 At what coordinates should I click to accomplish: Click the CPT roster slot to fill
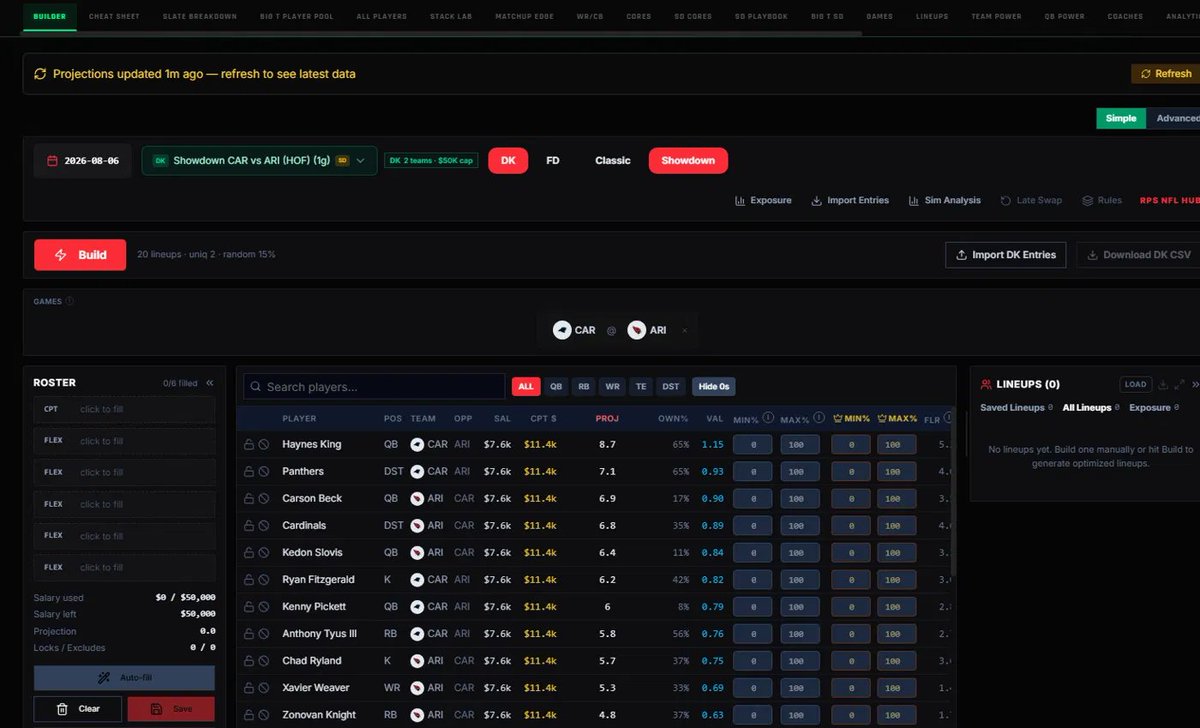click(124, 409)
